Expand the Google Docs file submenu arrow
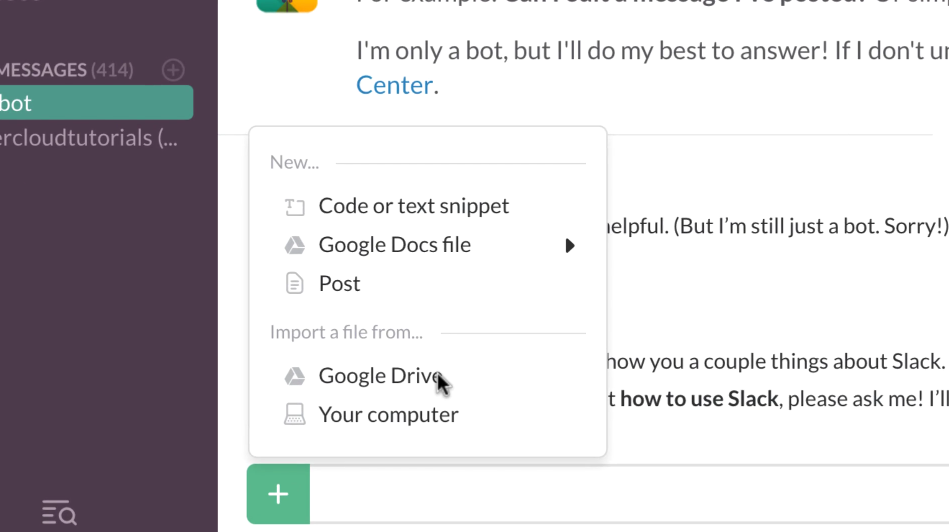This screenshot has width=949, height=532. (x=570, y=245)
